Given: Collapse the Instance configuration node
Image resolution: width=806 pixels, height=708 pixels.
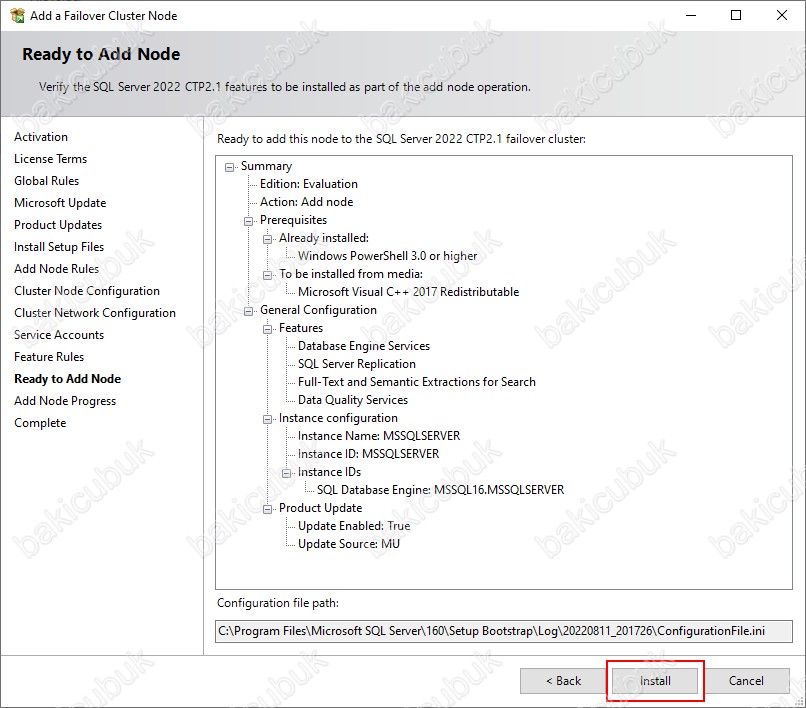Looking at the screenshot, I should tap(267, 419).
